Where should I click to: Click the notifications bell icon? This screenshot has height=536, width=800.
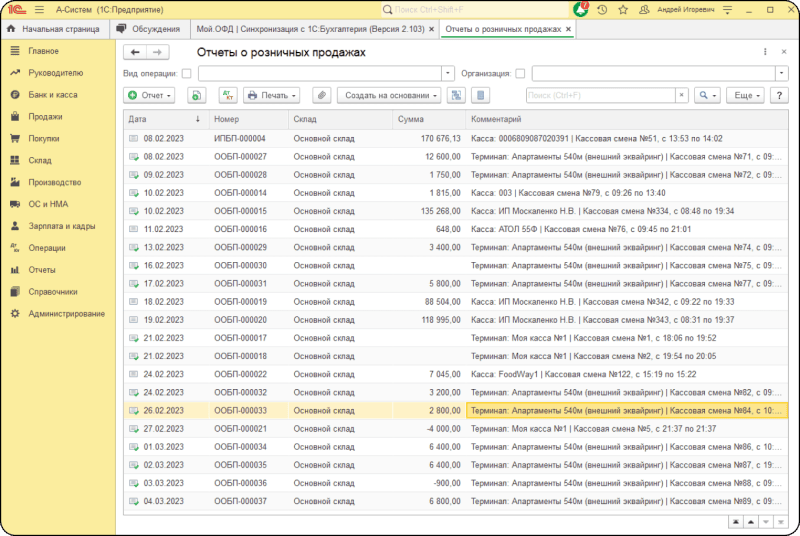pos(581,10)
